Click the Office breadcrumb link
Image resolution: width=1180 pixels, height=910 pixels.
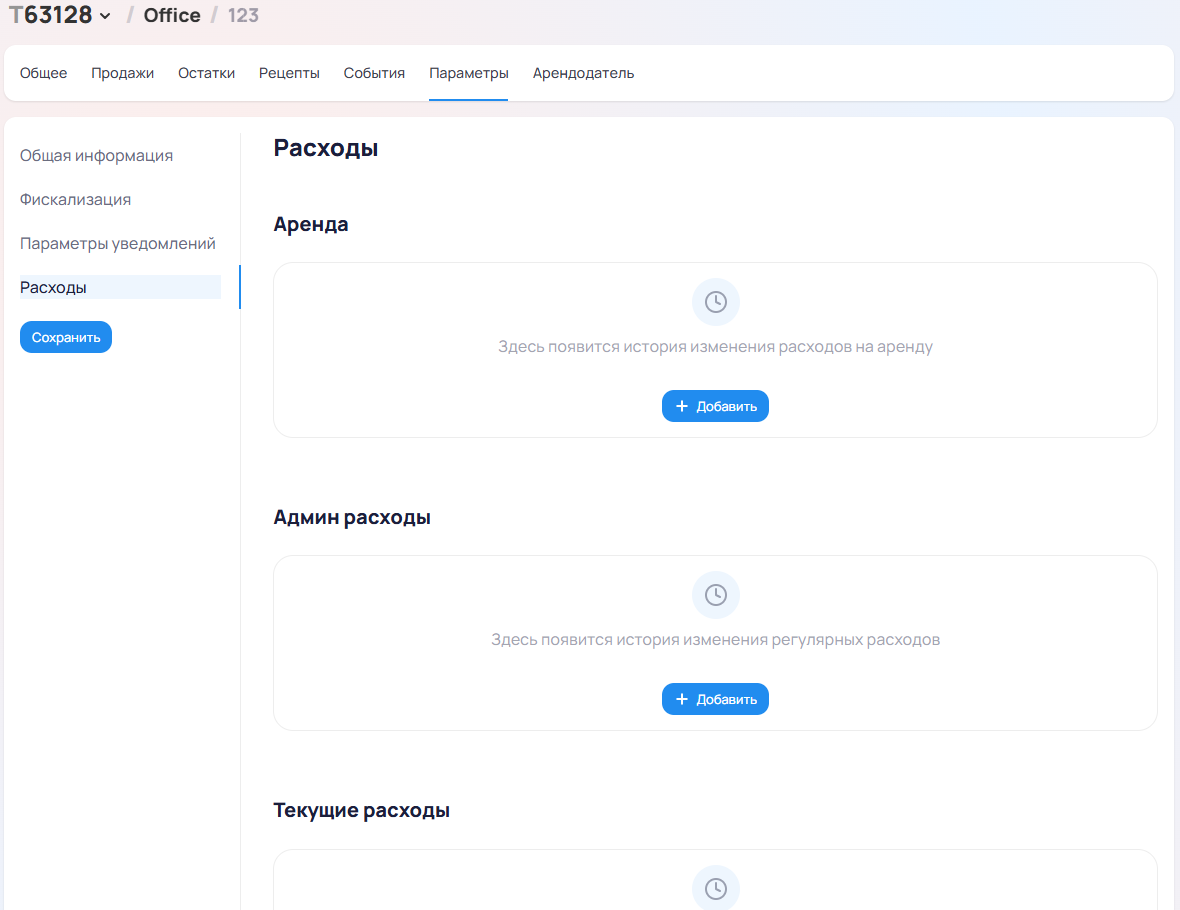click(172, 15)
